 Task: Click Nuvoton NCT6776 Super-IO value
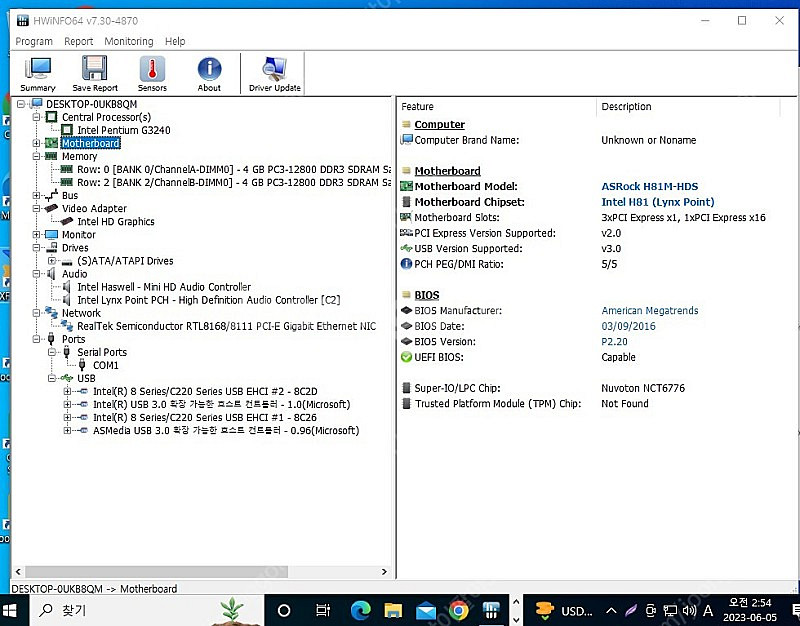coord(643,388)
